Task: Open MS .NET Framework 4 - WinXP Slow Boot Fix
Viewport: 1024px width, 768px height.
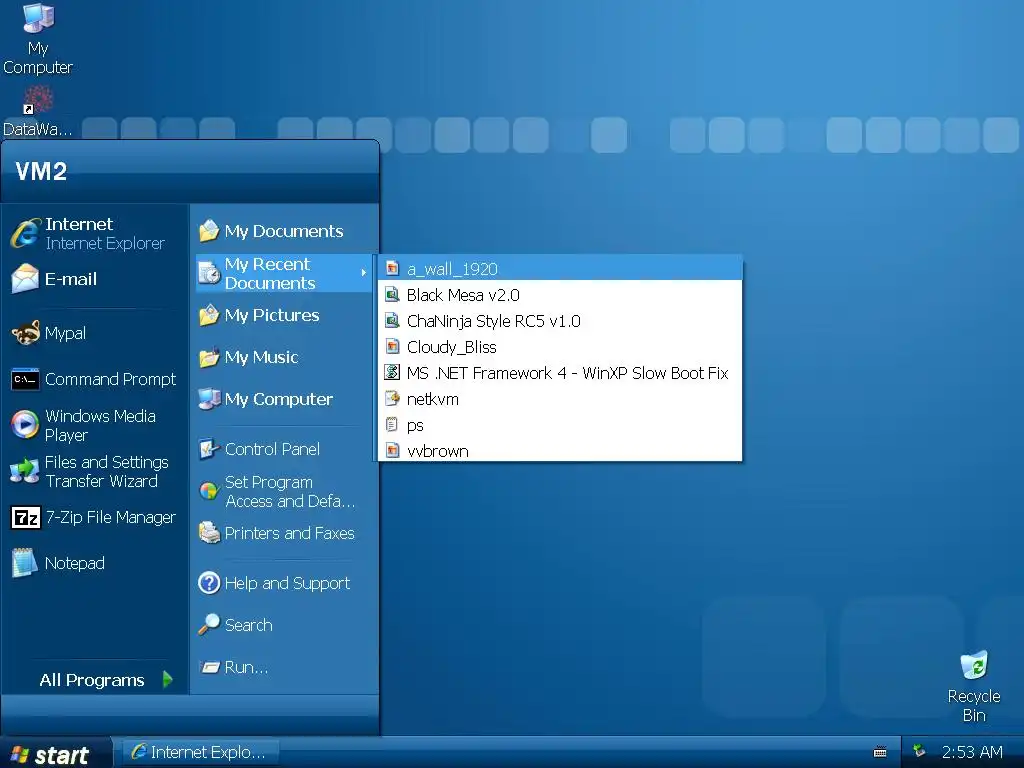Action: tap(560, 373)
